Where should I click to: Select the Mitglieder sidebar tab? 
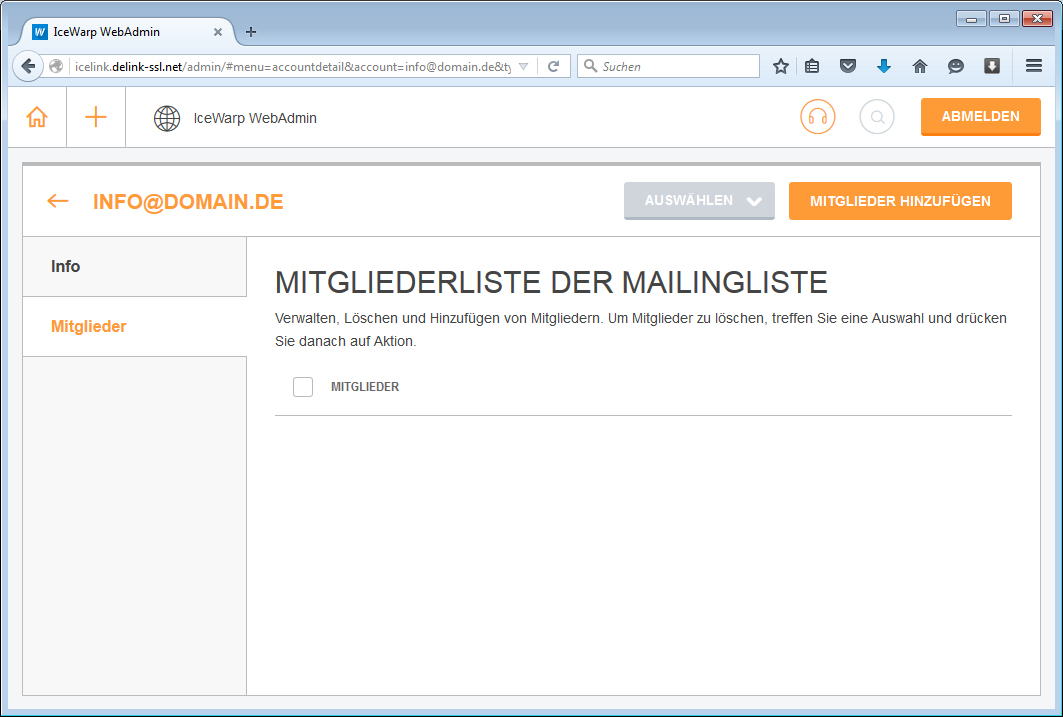point(134,327)
